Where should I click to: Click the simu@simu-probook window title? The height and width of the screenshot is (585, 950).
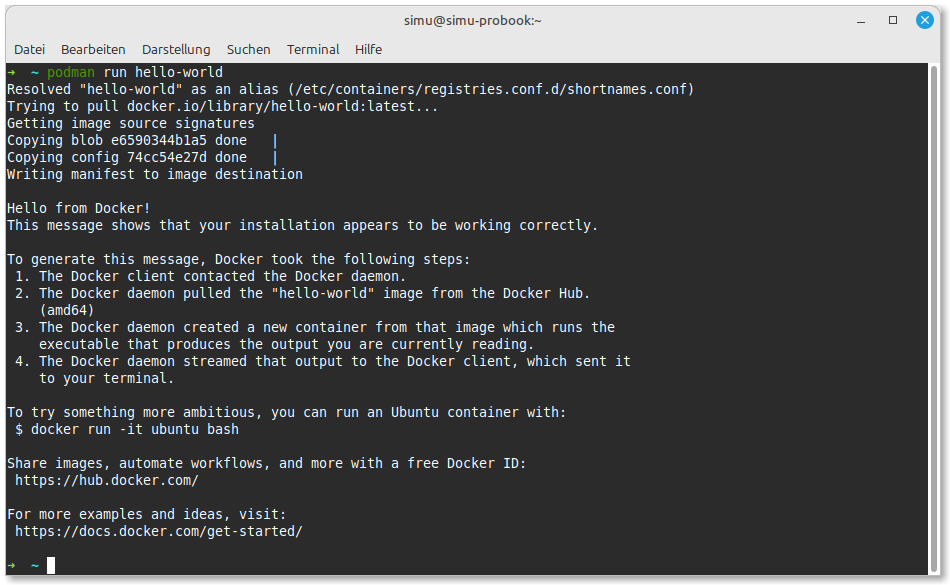(474, 20)
